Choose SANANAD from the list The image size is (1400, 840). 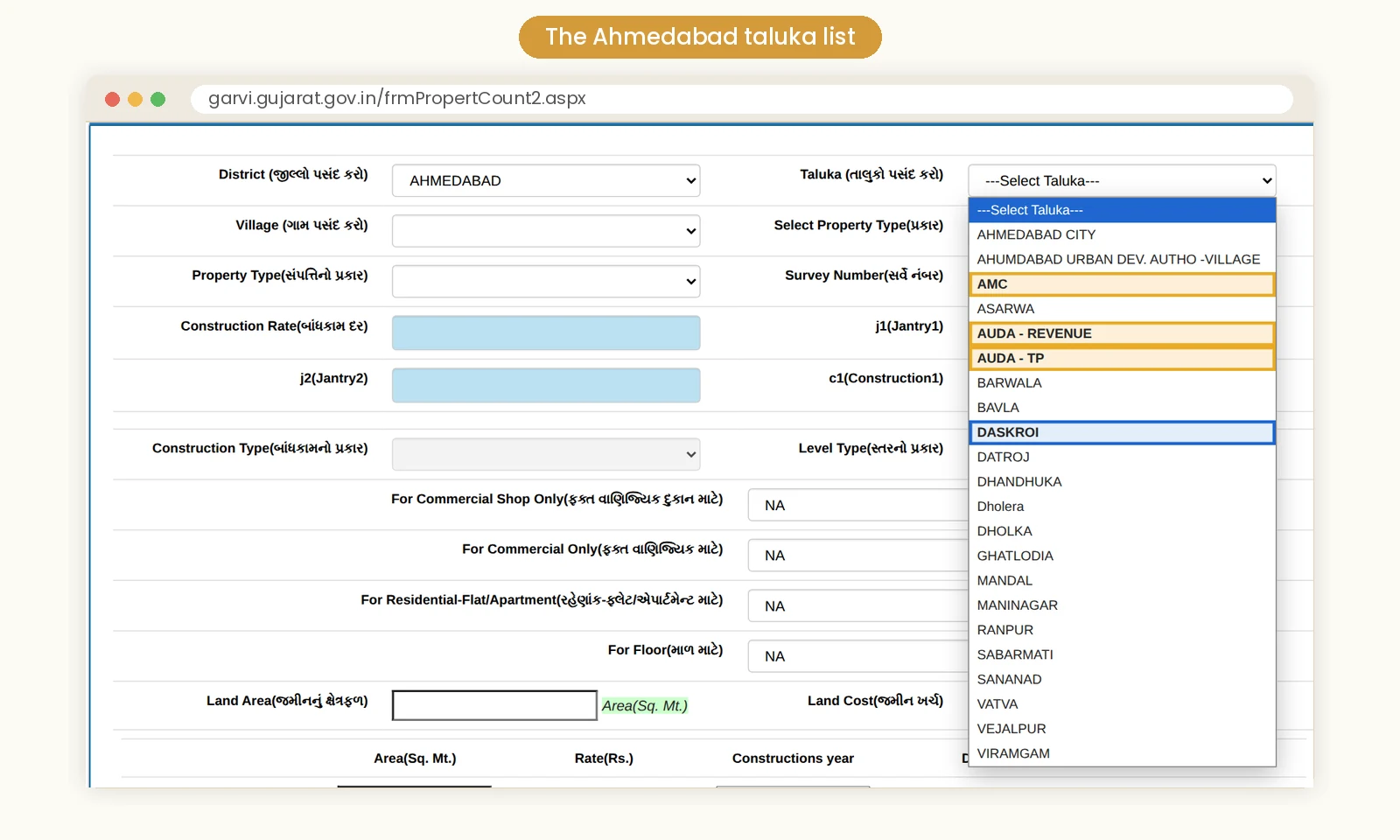coord(1122,680)
